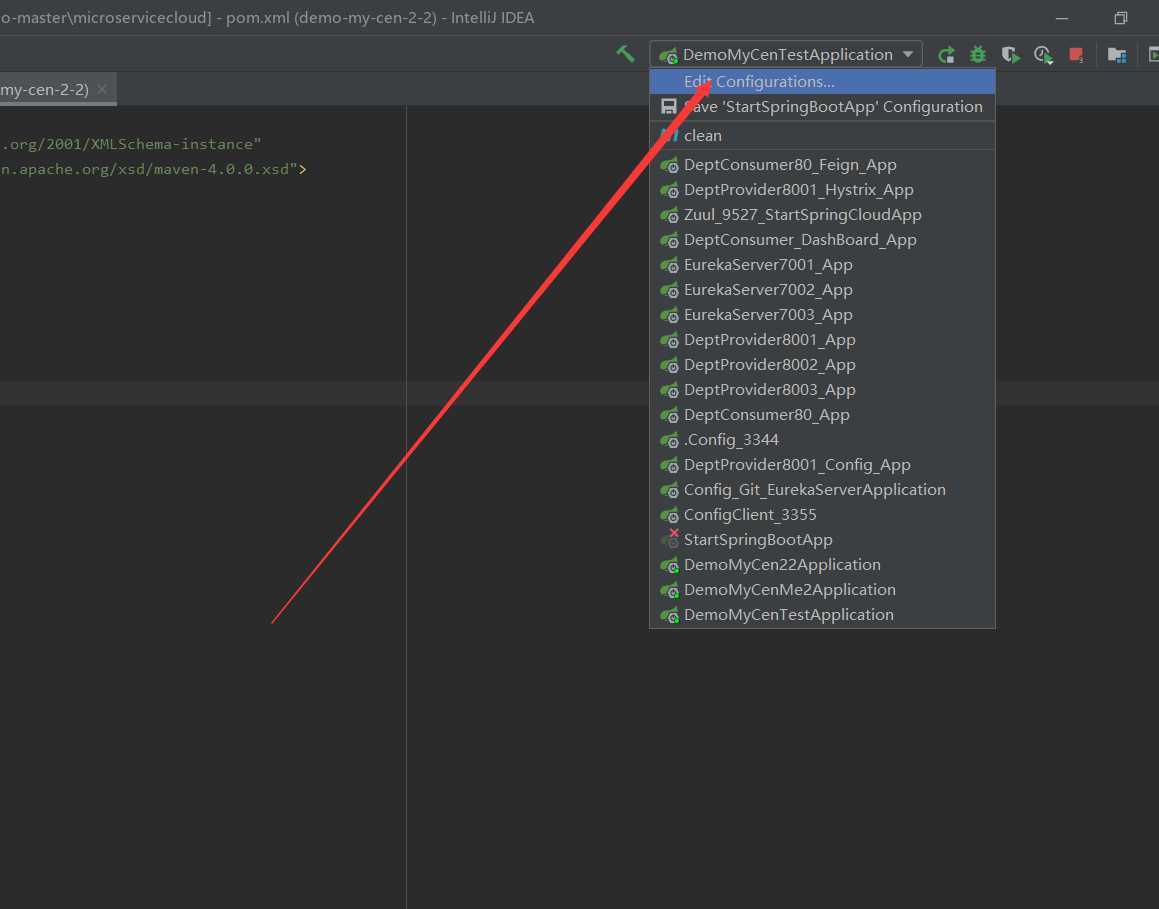The width and height of the screenshot is (1159, 909).
Task: Stop the running application with the red square
Action: [x=1076, y=55]
